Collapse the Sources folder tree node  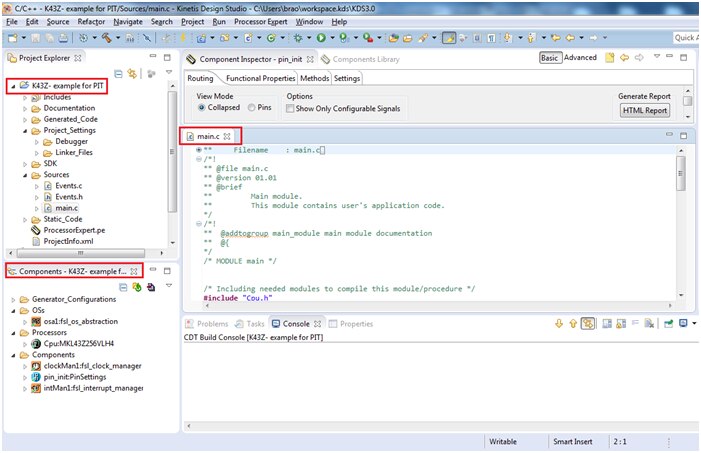pyautogui.click(x=25, y=174)
